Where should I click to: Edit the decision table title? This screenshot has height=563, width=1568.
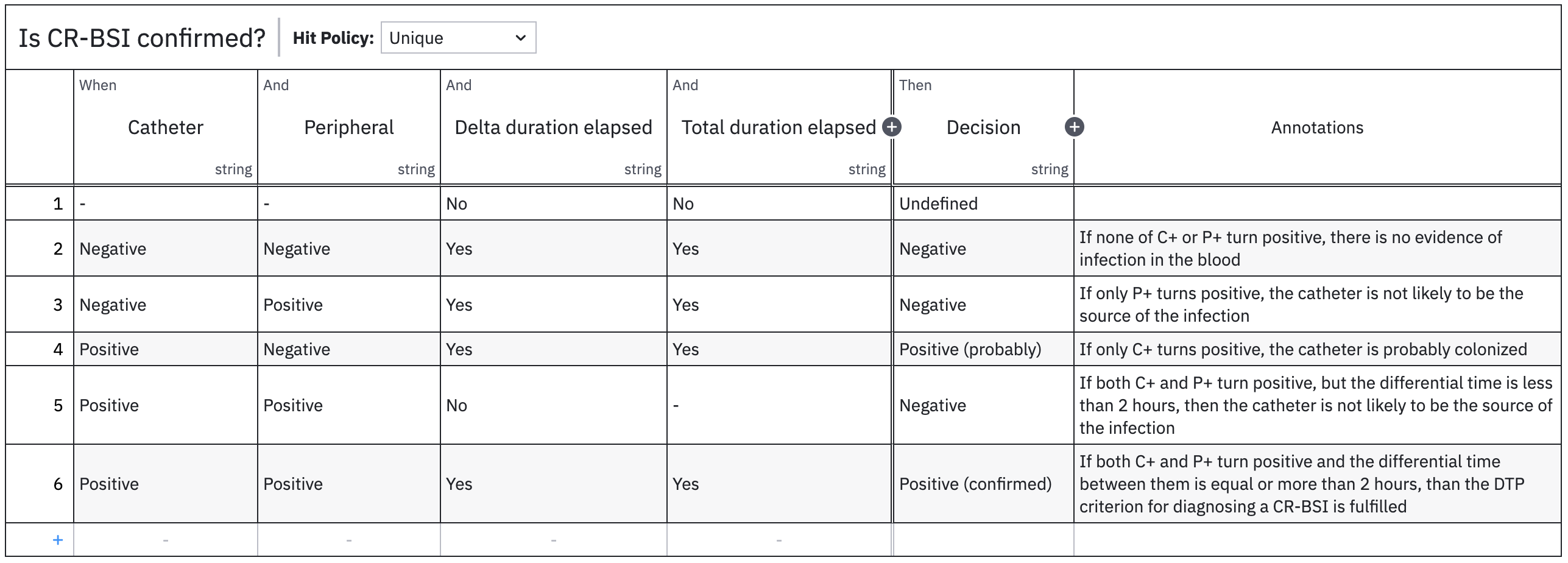(x=142, y=38)
